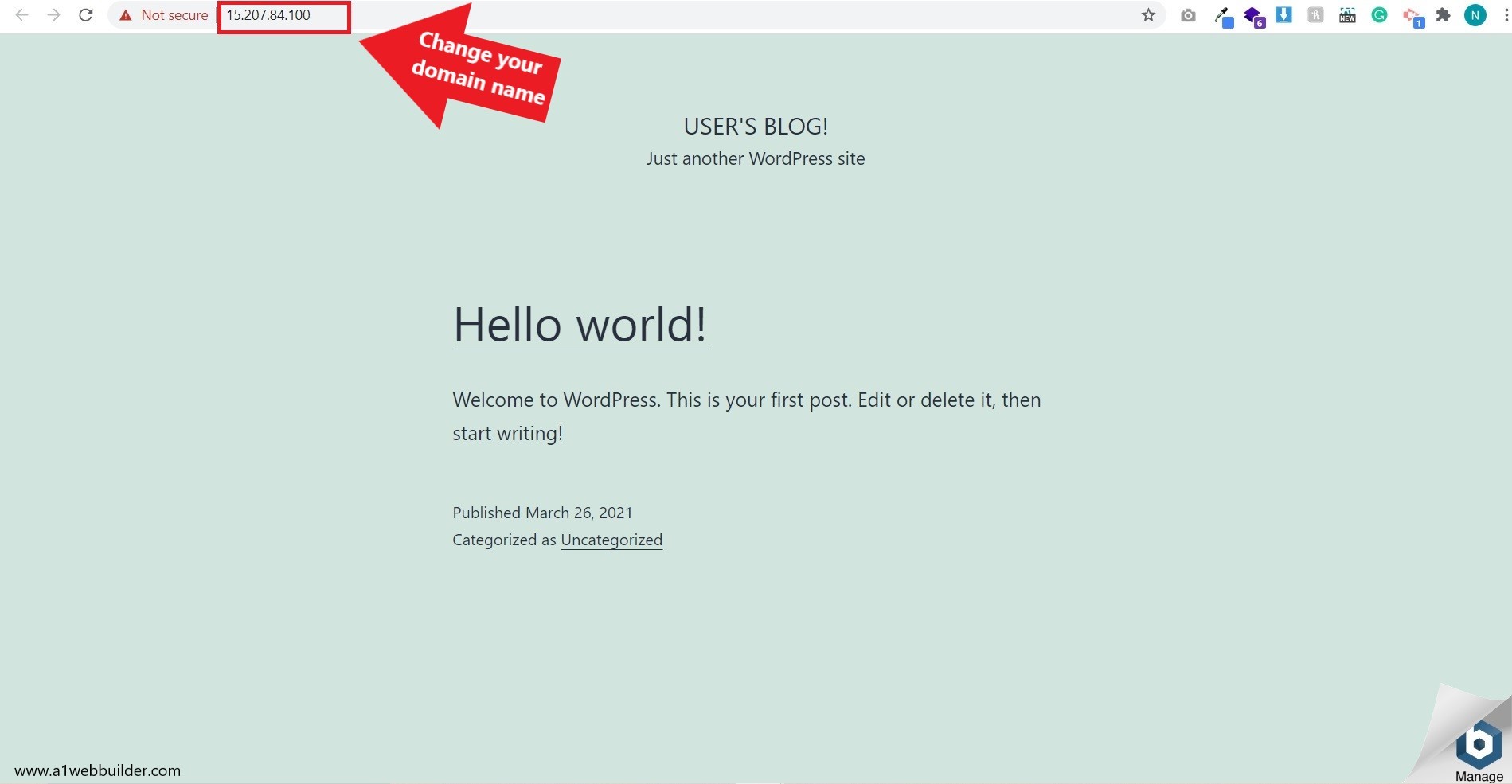The image size is (1512, 784).
Task: Open the Grammarly extension
Action: click(x=1378, y=14)
